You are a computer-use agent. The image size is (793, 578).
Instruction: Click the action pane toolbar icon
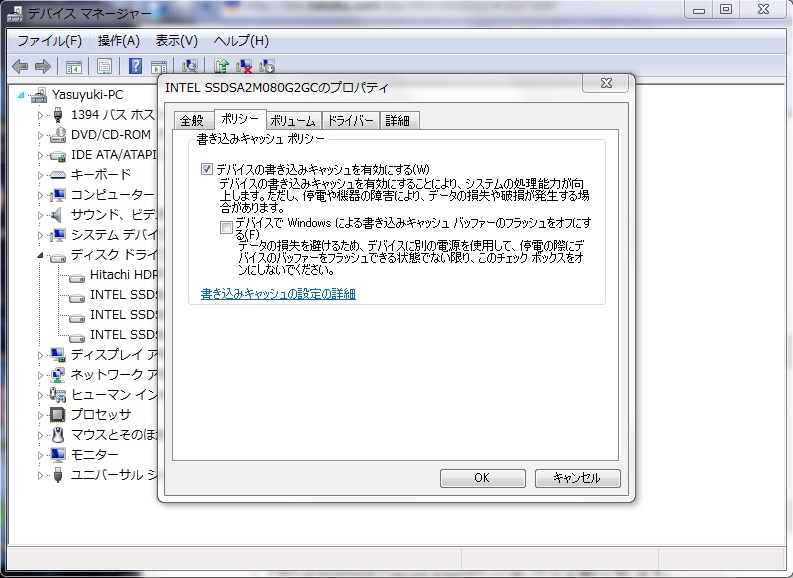click(159, 66)
